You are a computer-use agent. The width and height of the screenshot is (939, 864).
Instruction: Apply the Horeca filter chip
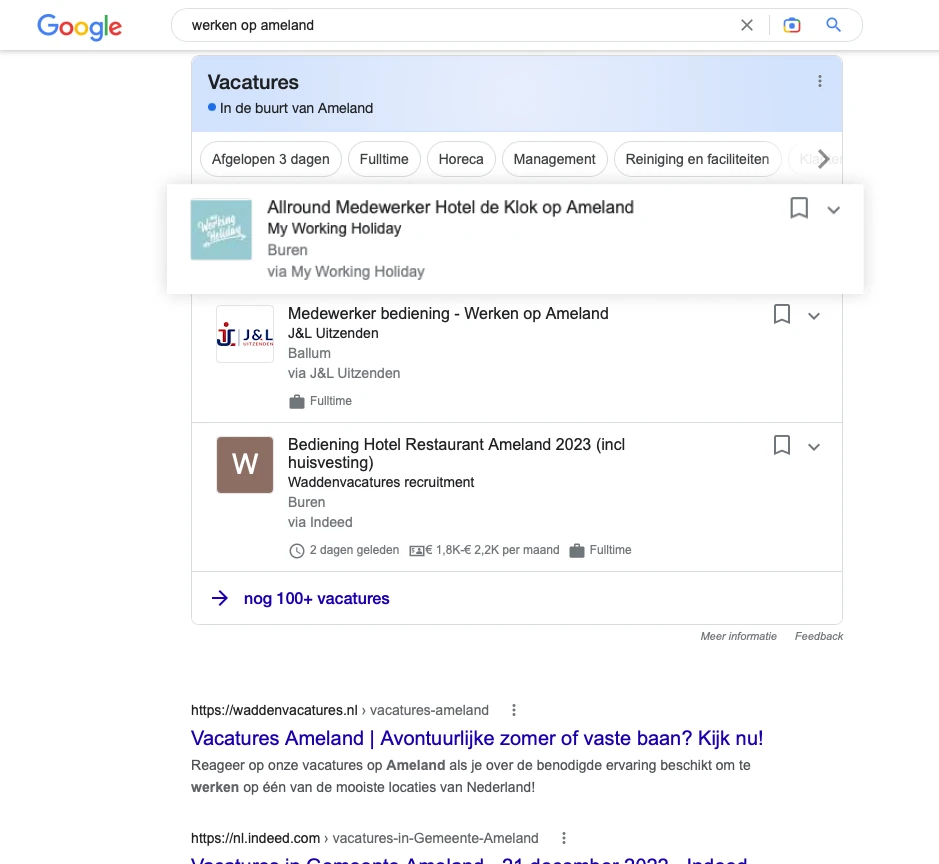(461, 159)
